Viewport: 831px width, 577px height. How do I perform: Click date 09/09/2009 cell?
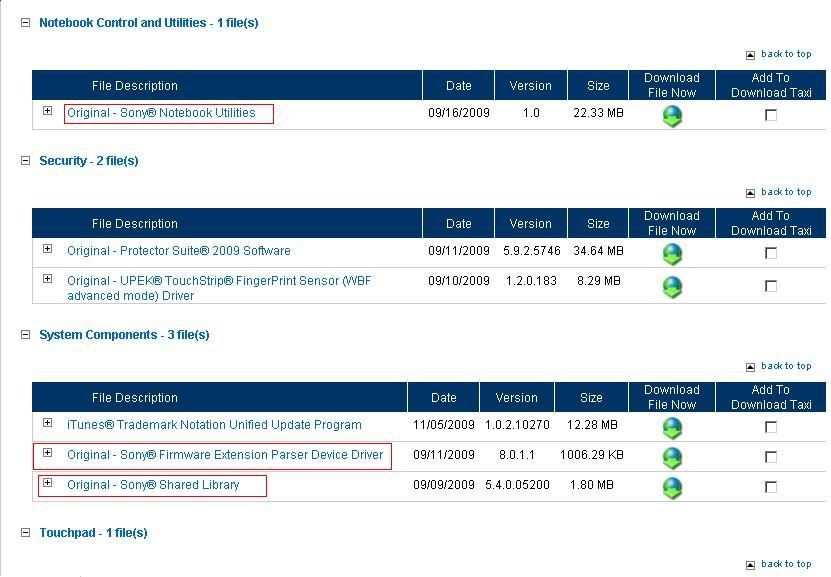click(444, 485)
